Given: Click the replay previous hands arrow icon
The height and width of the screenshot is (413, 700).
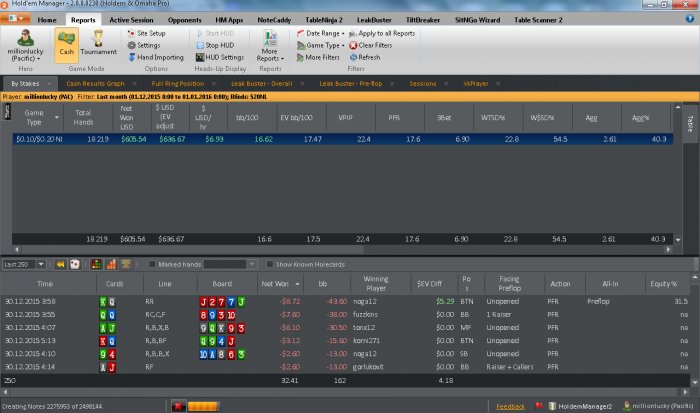Looking at the screenshot, I should click(x=60, y=264).
